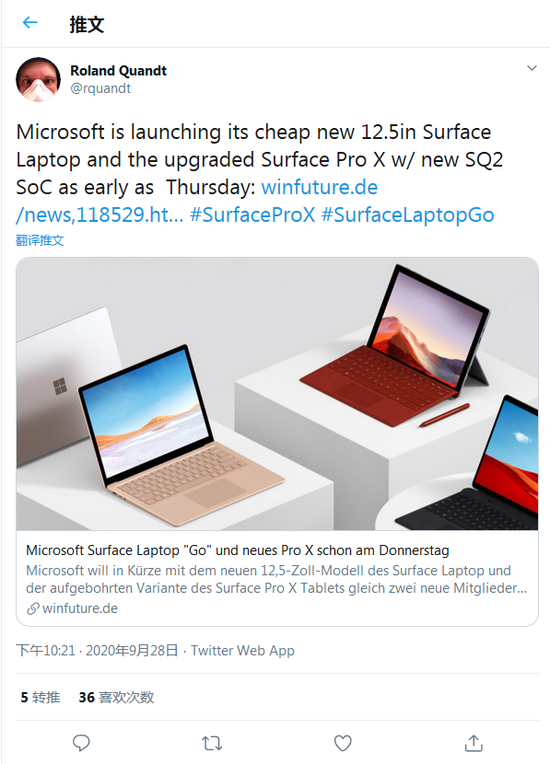Open the article headline about Surface Laptop Go
This screenshot has height=764, width=550.
[237, 550]
